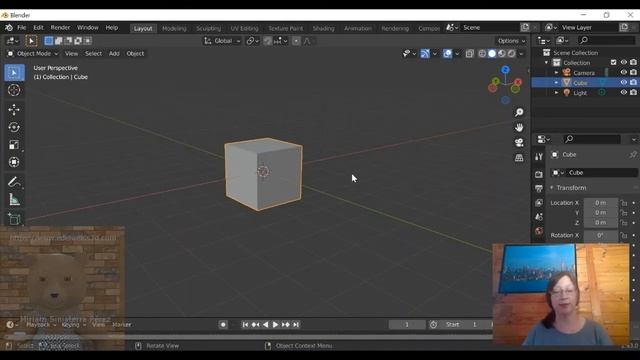The height and width of the screenshot is (360, 640).
Task: Toggle the camera view icon
Action: coord(519,142)
